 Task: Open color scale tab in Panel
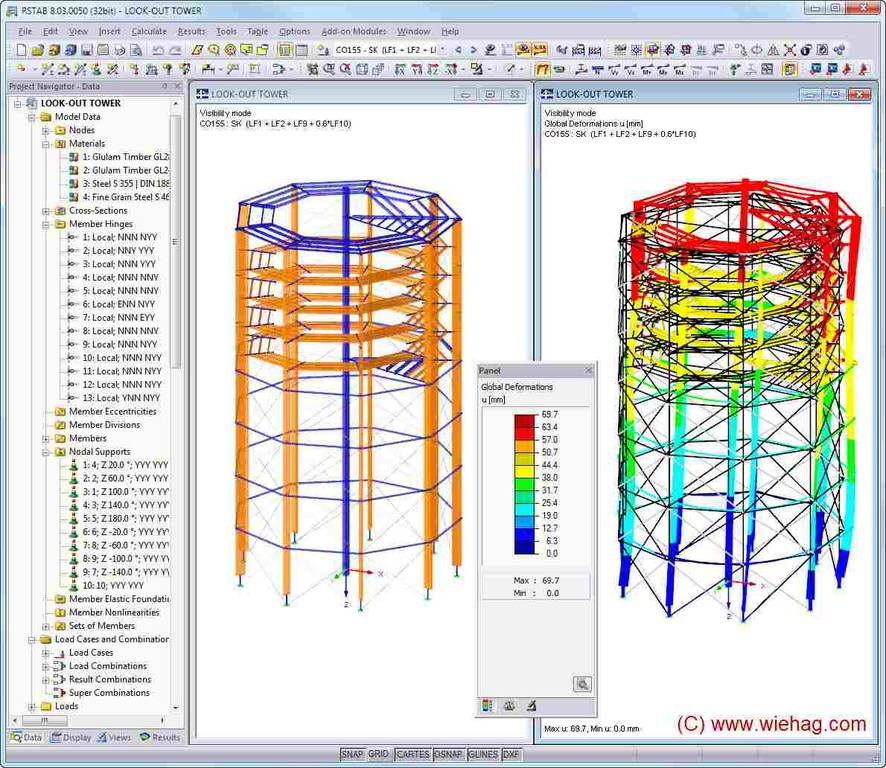[487, 705]
